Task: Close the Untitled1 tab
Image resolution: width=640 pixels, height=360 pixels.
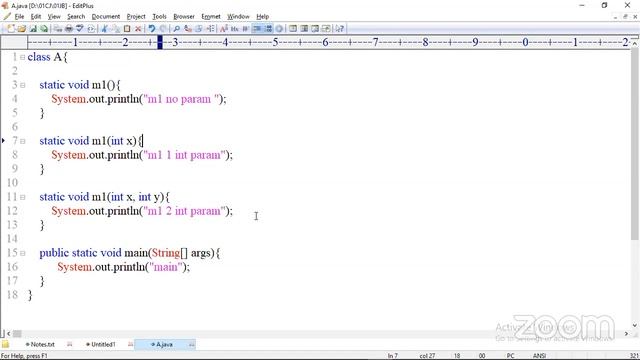Action: (131, 344)
